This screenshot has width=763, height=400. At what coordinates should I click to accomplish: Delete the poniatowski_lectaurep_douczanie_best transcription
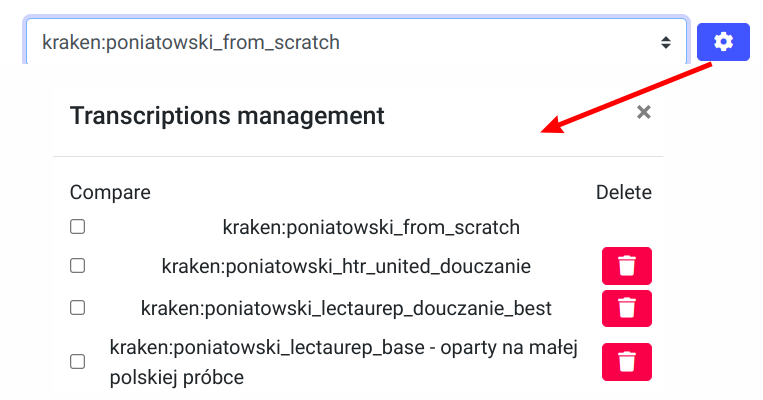[x=626, y=308]
